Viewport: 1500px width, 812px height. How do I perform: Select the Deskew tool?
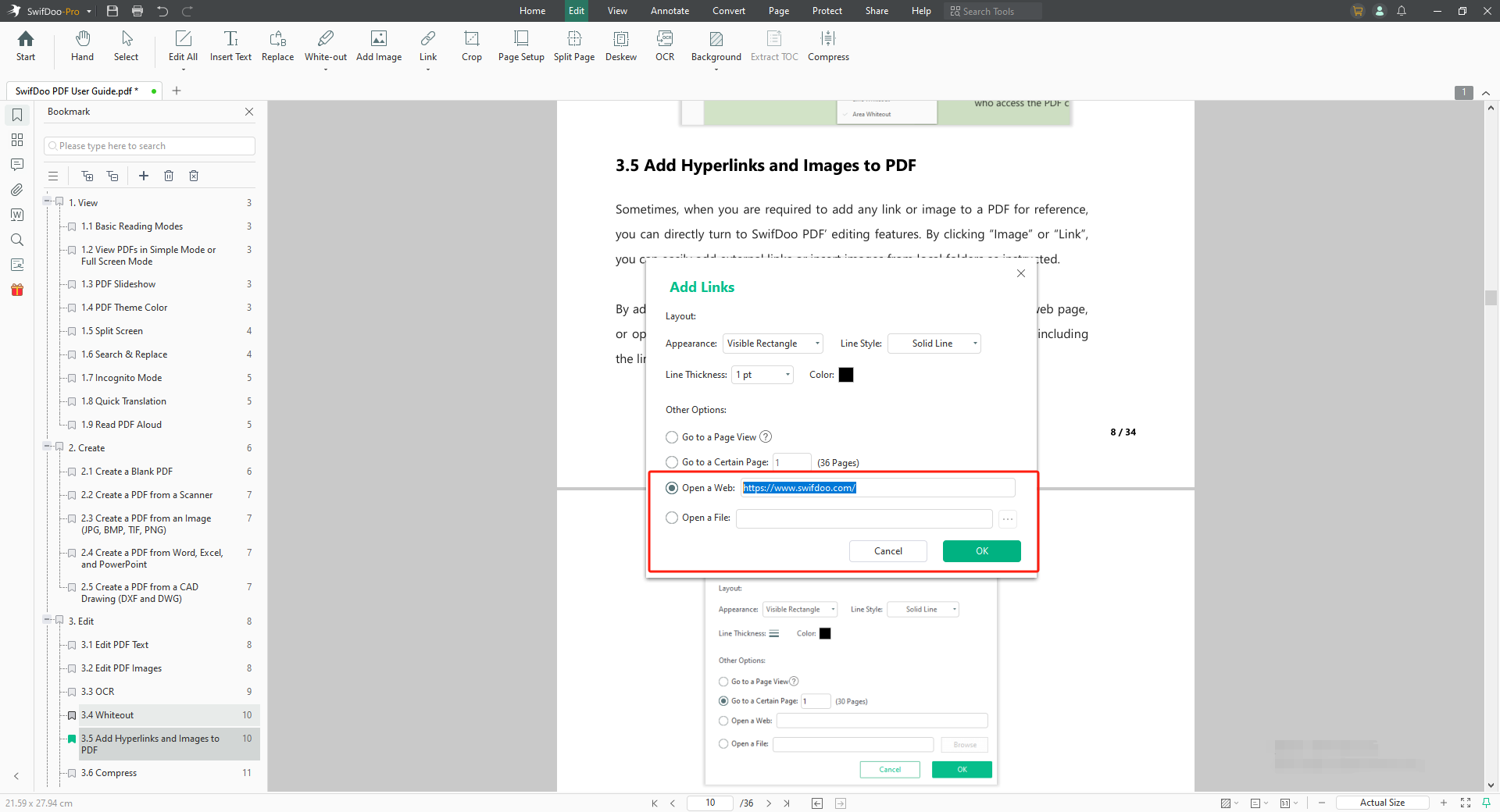tap(621, 47)
